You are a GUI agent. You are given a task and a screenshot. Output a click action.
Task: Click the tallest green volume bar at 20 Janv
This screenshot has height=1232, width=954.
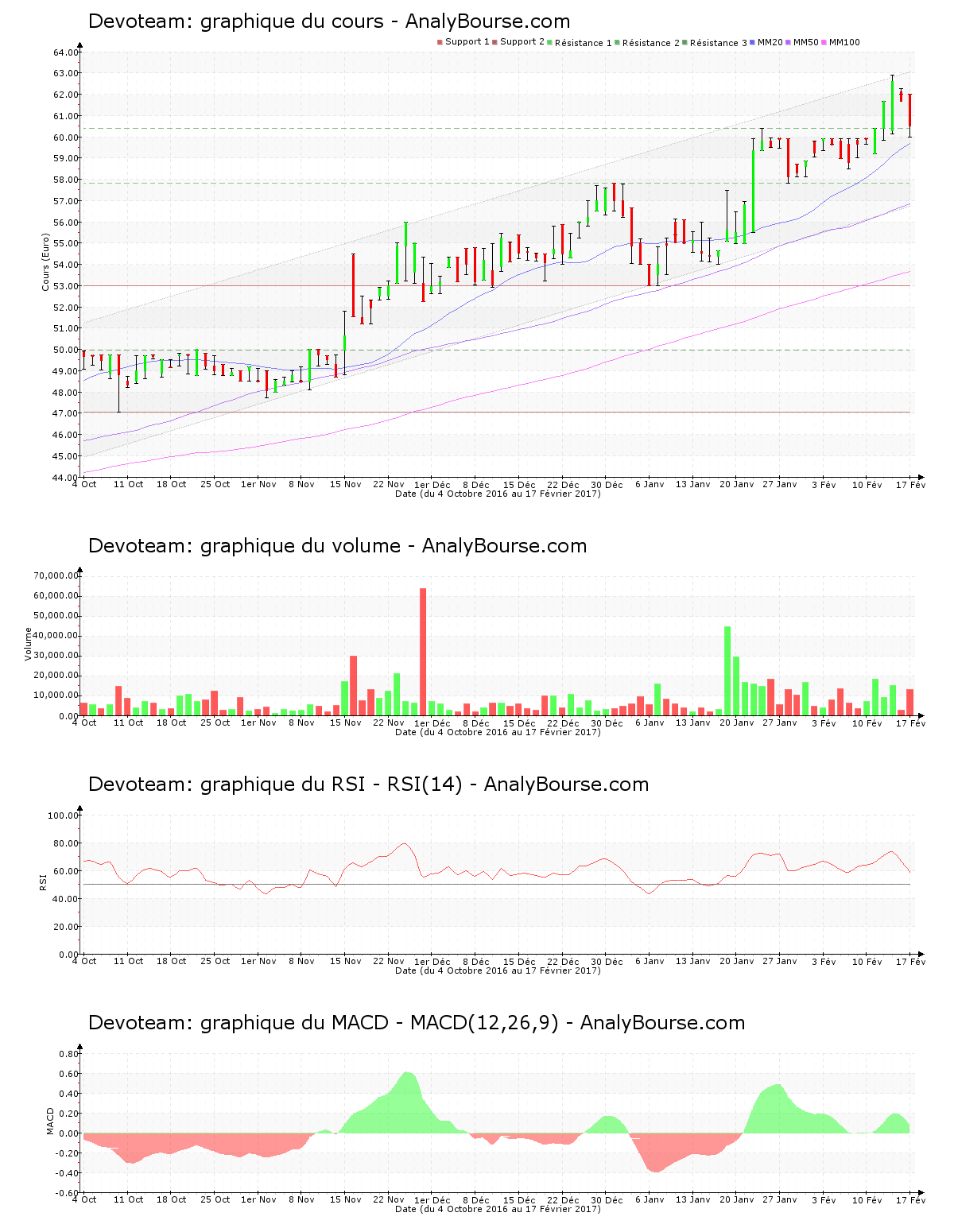(727, 671)
